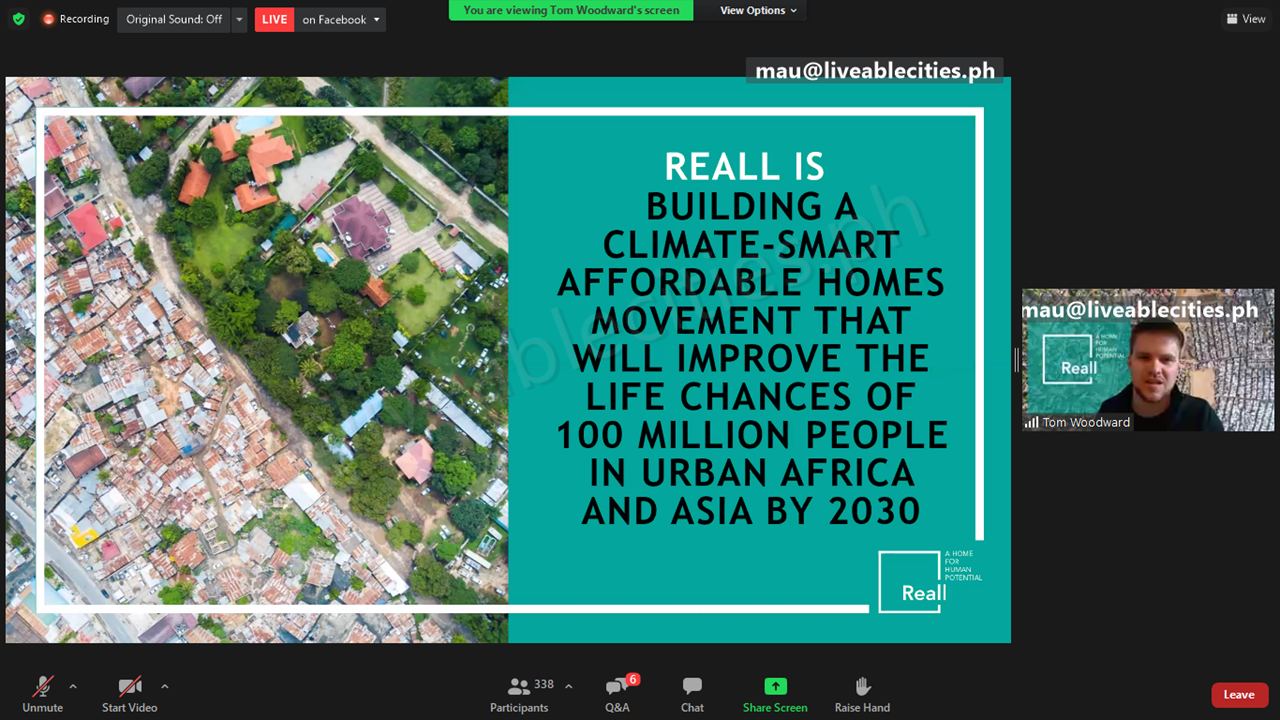The image size is (1280, 720).
Task: Toggle Original Sound off button
Action: pyautogui.click(x=174, y=19)
